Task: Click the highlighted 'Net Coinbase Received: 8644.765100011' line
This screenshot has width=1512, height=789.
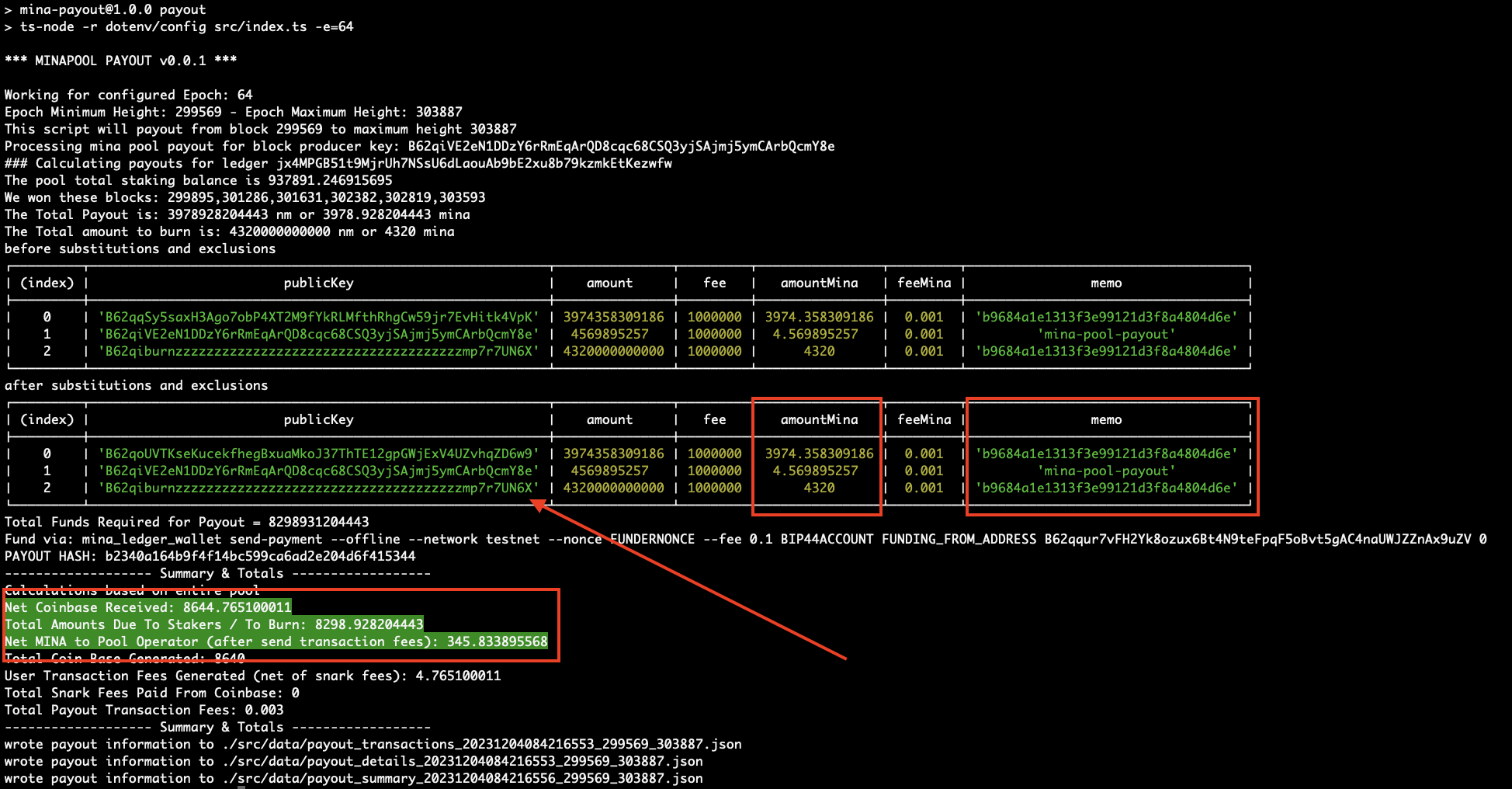Action: [148, 607]
